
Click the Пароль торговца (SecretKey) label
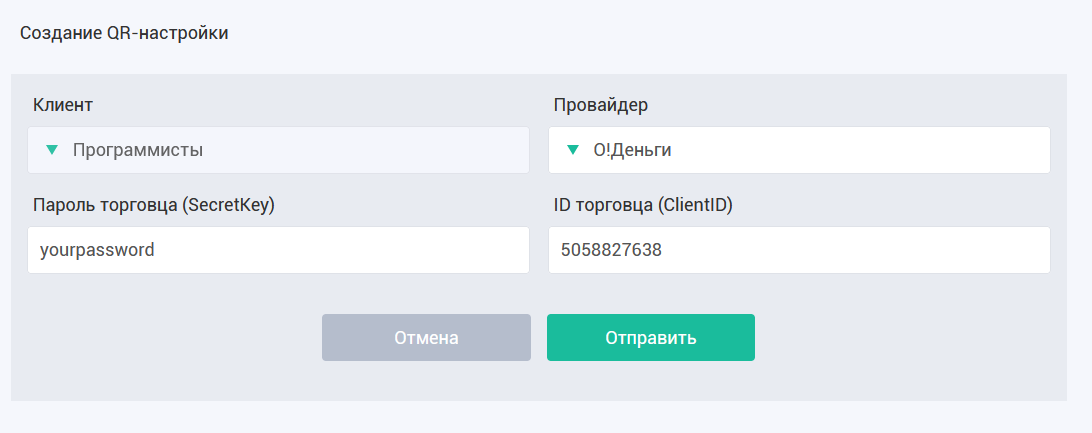154,205
